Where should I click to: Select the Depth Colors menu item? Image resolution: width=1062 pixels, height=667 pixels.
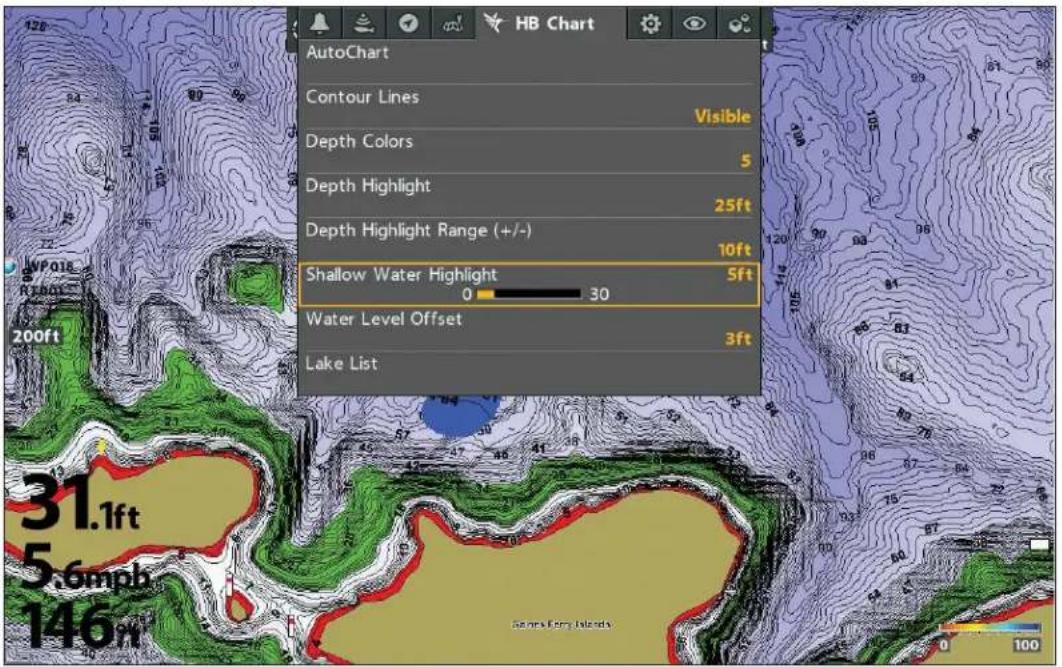coord(529,151)
